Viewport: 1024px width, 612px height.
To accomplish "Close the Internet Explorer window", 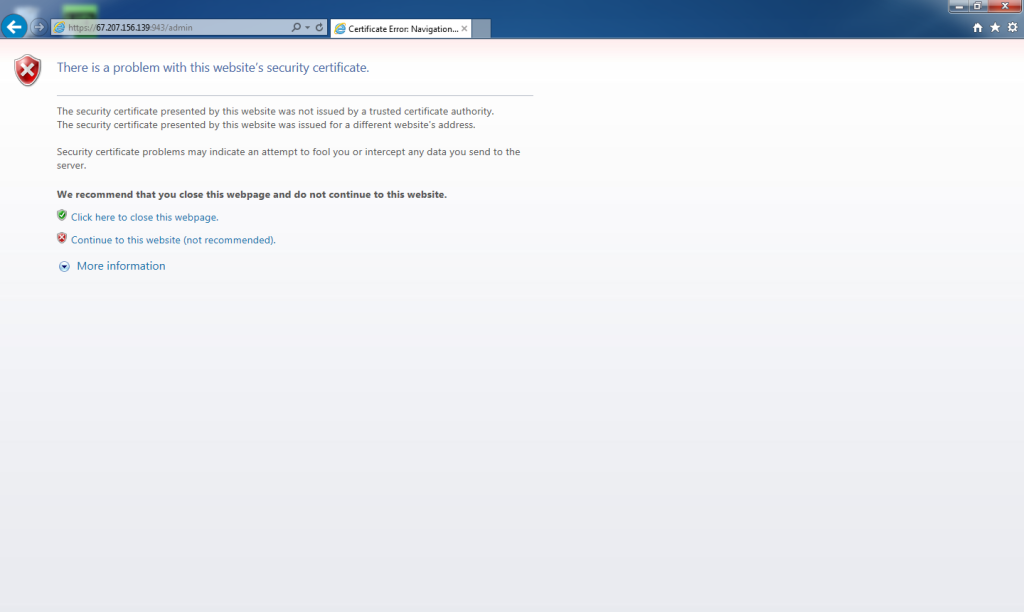I will (1004, 6).
